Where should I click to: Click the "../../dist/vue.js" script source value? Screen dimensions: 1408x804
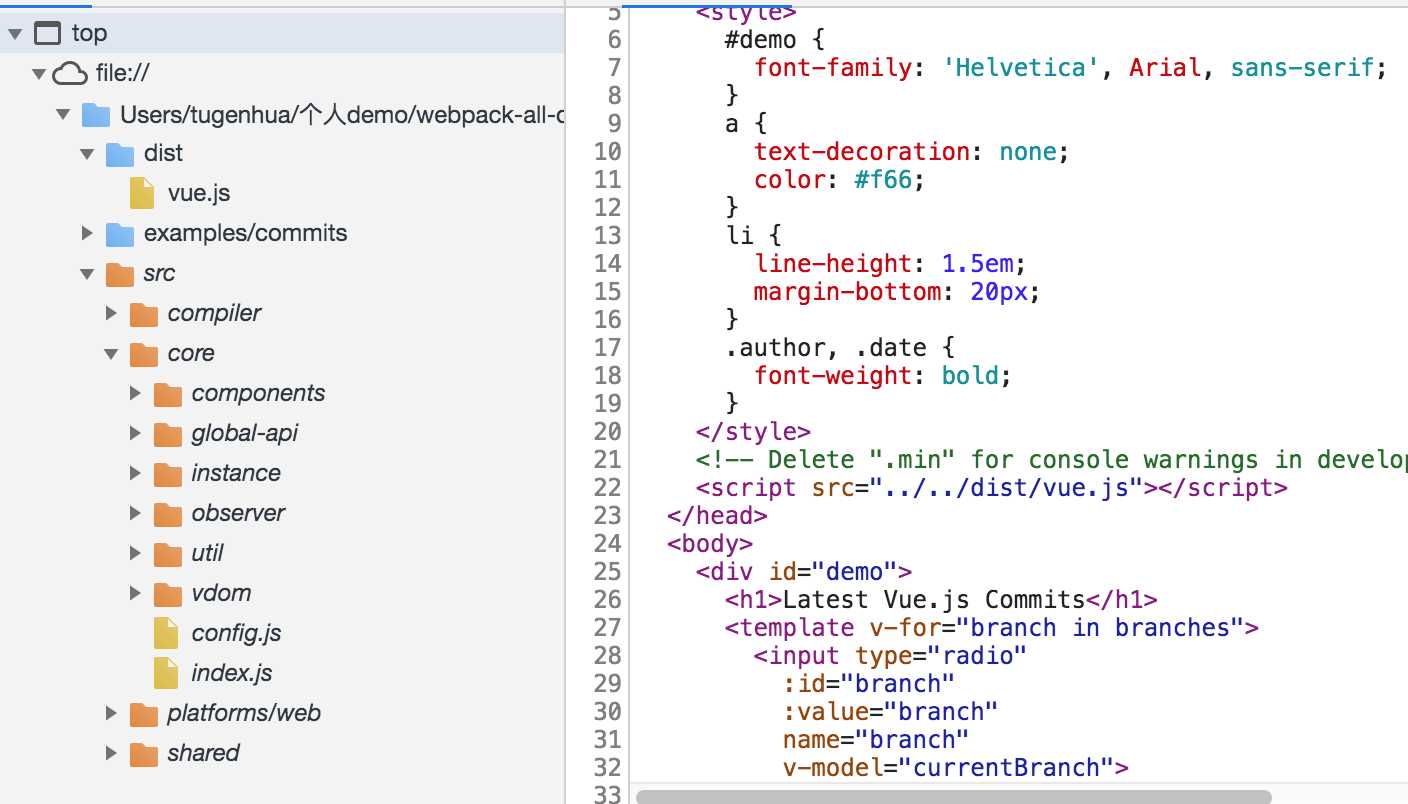[1005, 488]
